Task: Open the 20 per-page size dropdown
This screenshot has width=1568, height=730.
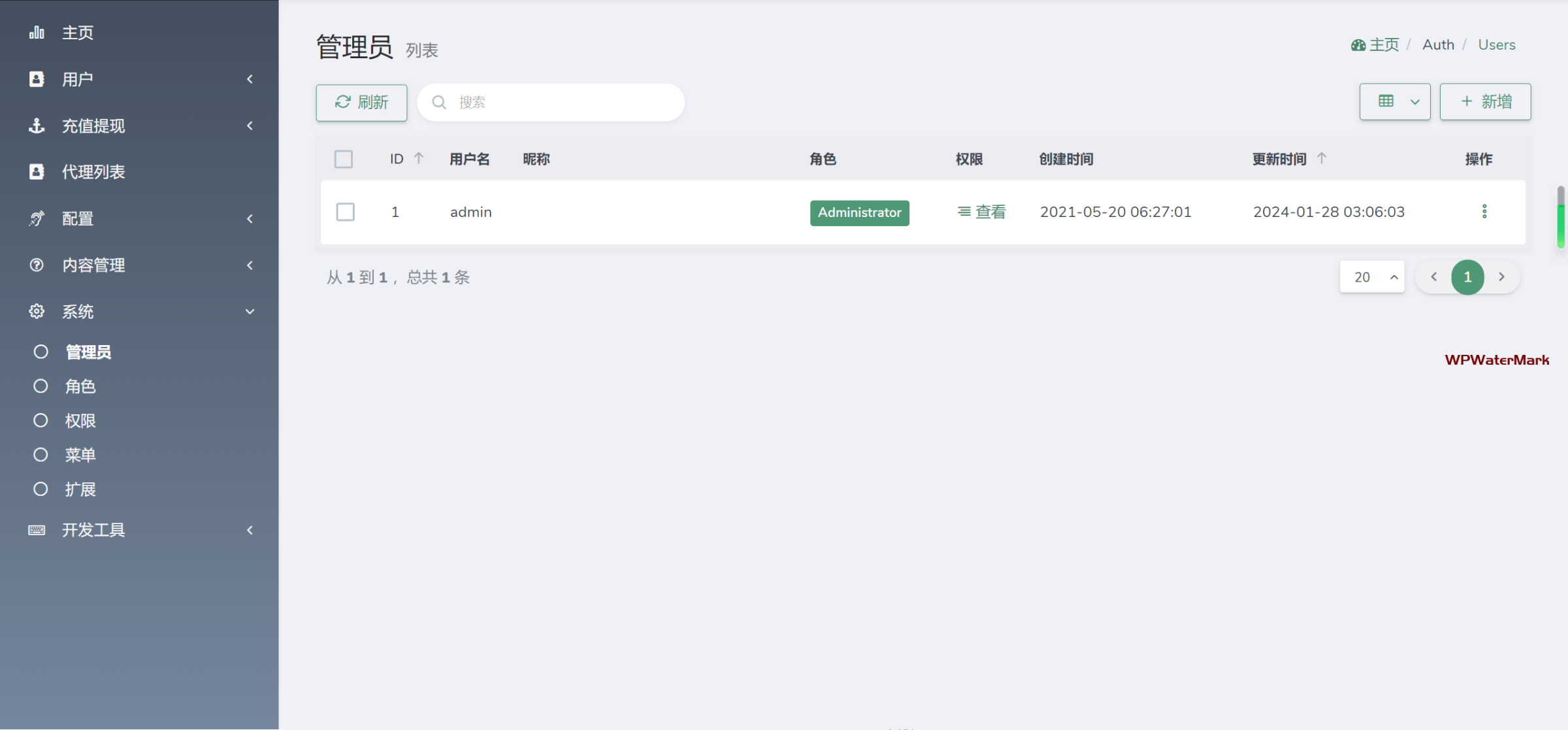Action: (x=1372, y=277)
